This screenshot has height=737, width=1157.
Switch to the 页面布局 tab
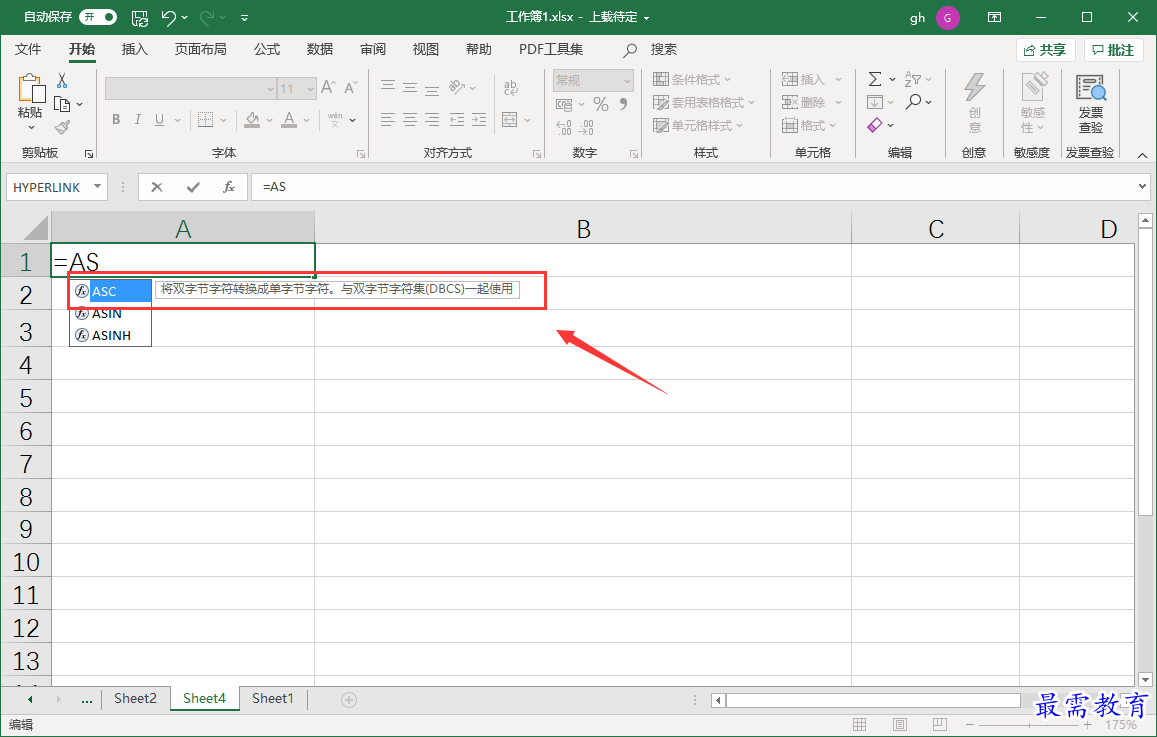200,49
